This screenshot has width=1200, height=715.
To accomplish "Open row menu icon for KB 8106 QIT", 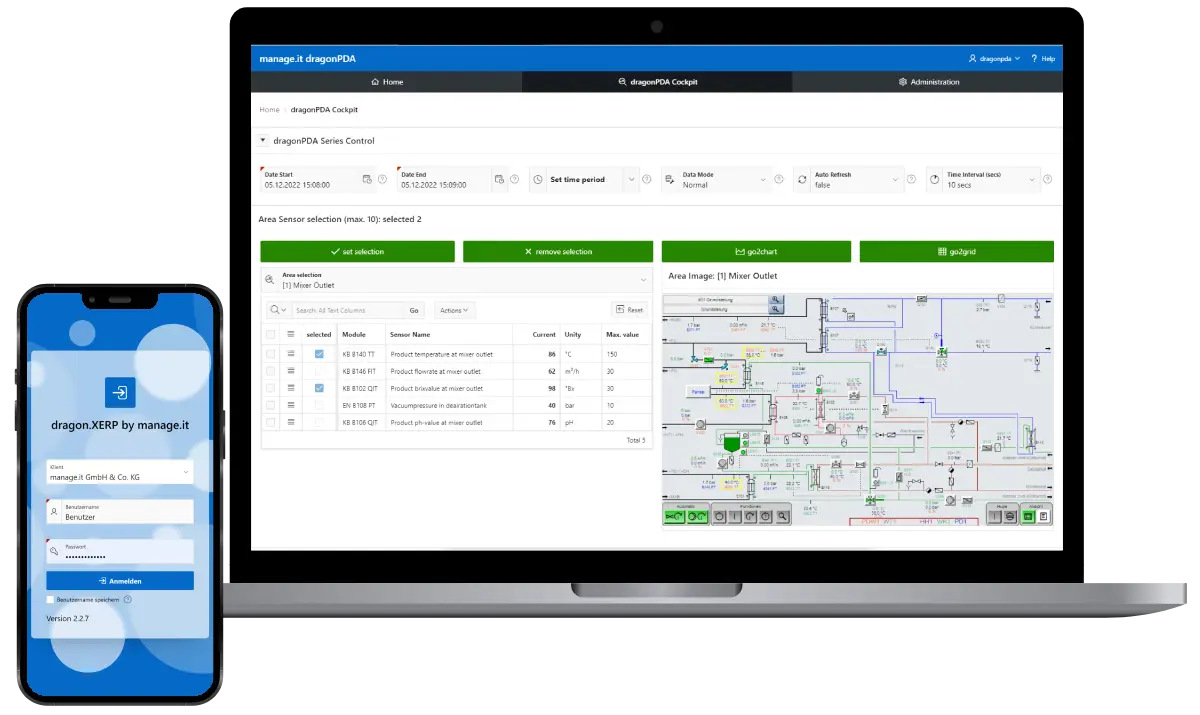I will (291, 422).
